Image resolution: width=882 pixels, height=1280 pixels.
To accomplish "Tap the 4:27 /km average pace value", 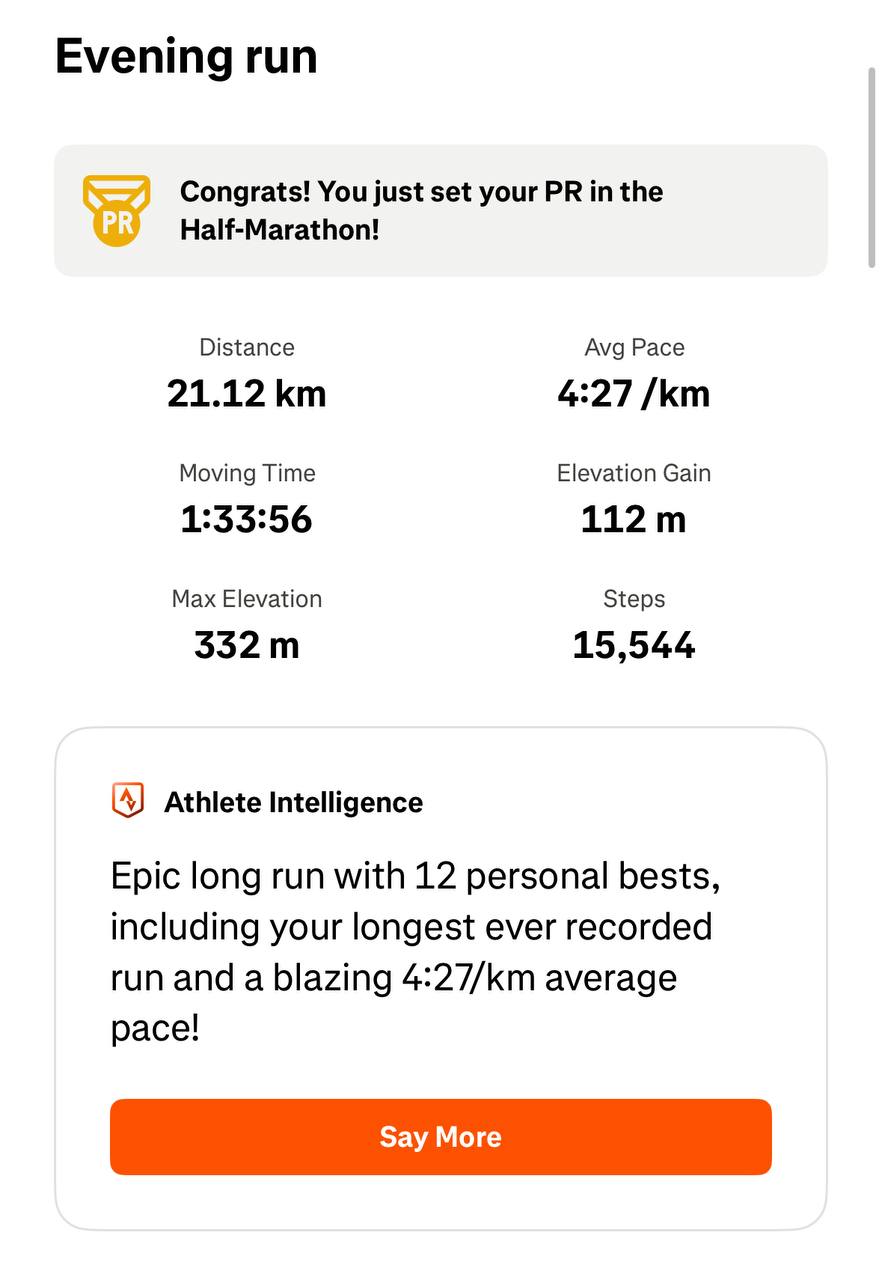I will pos(634,394).
